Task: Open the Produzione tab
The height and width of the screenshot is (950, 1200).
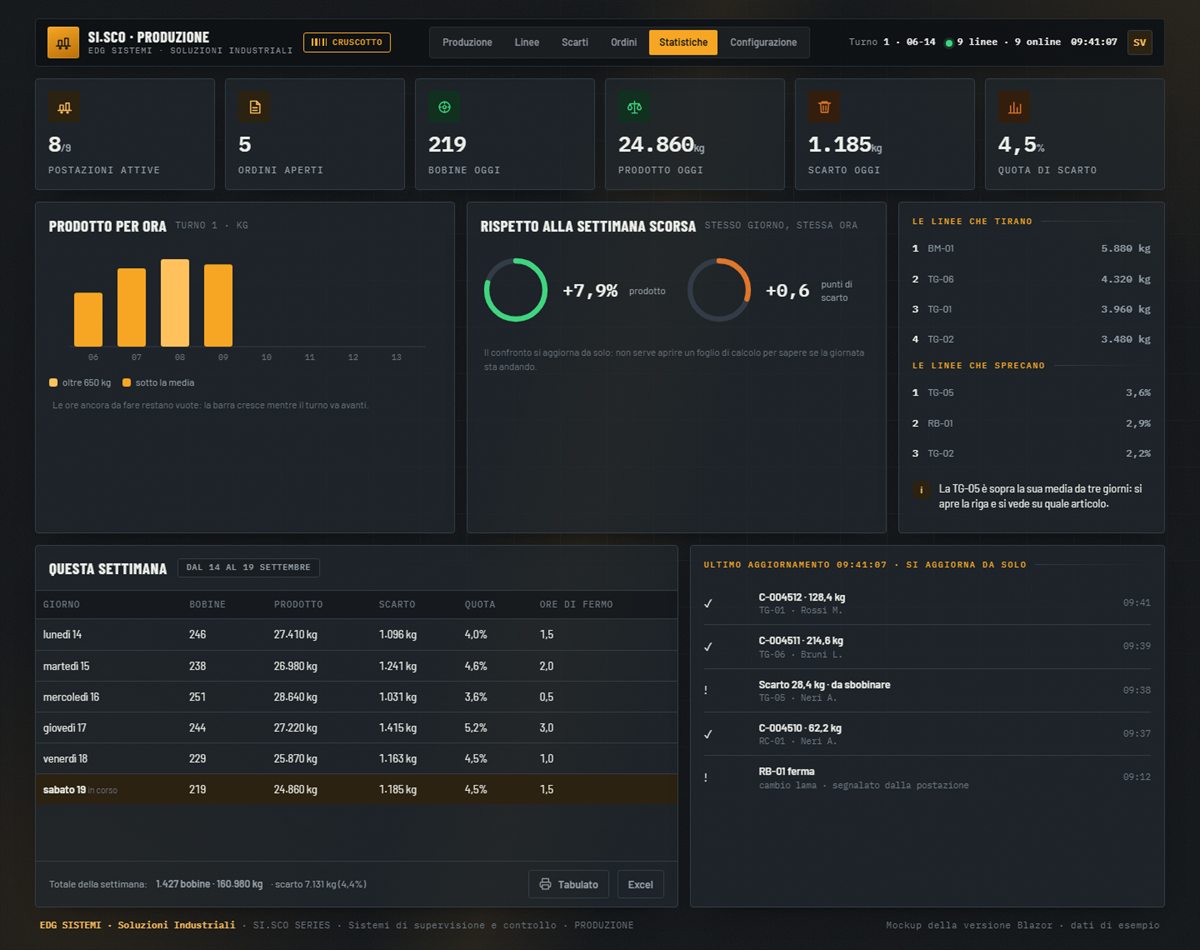Action: [467, 43]
